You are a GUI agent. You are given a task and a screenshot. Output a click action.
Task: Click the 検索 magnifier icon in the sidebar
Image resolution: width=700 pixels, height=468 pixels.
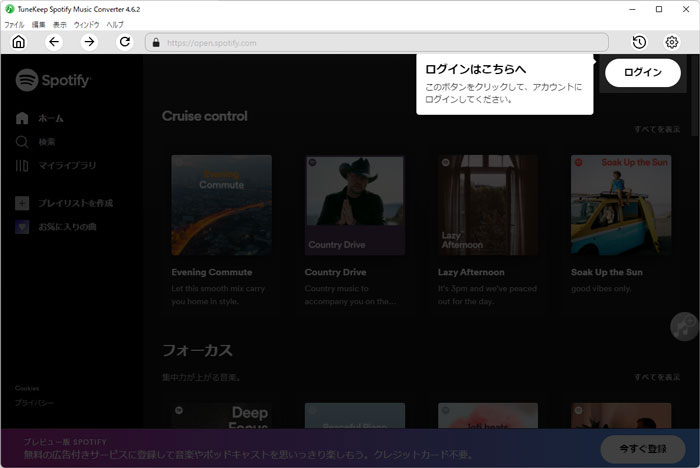tap(22, 142)
